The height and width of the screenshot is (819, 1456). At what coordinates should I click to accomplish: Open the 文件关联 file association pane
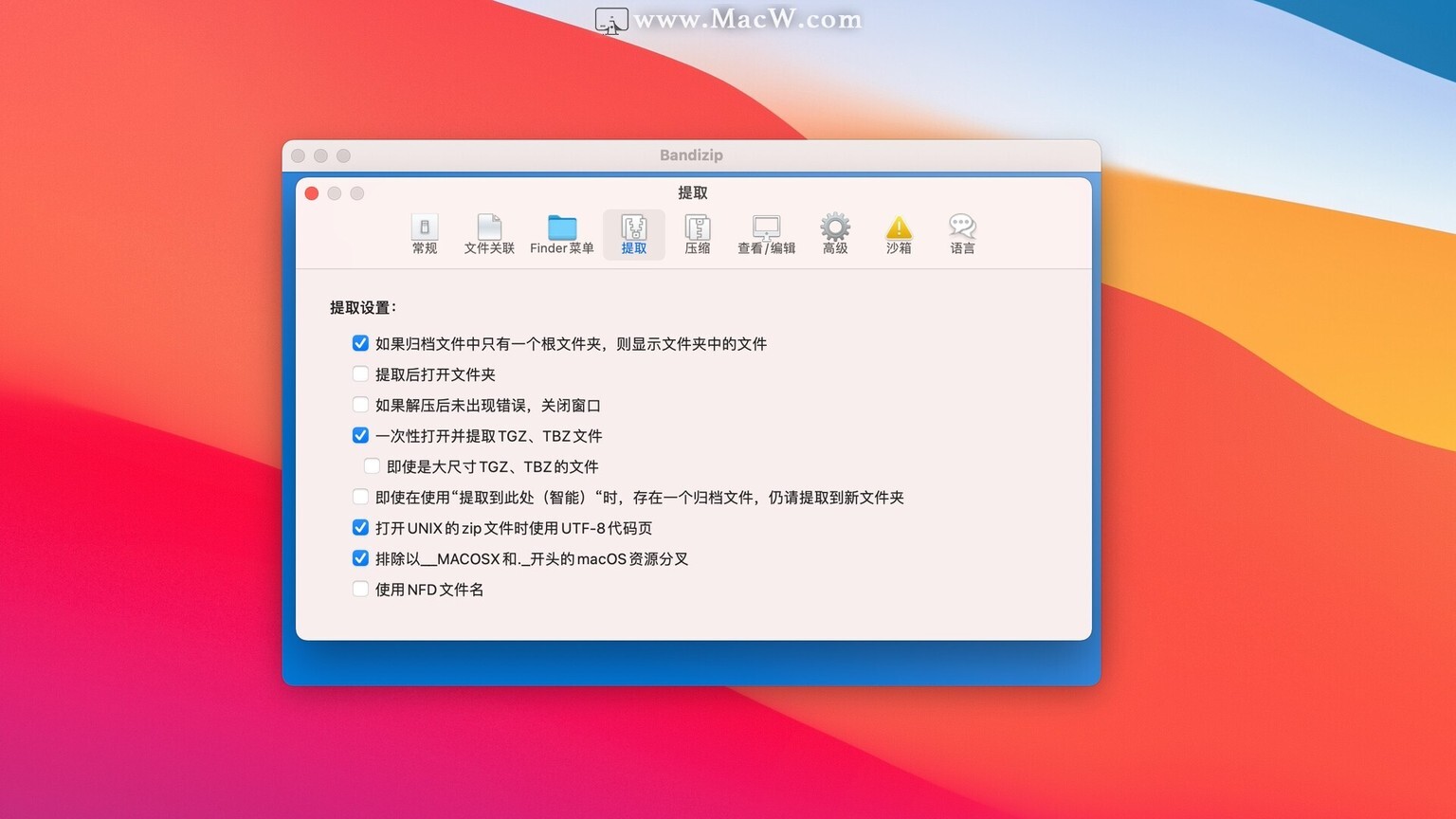[489, 234]
